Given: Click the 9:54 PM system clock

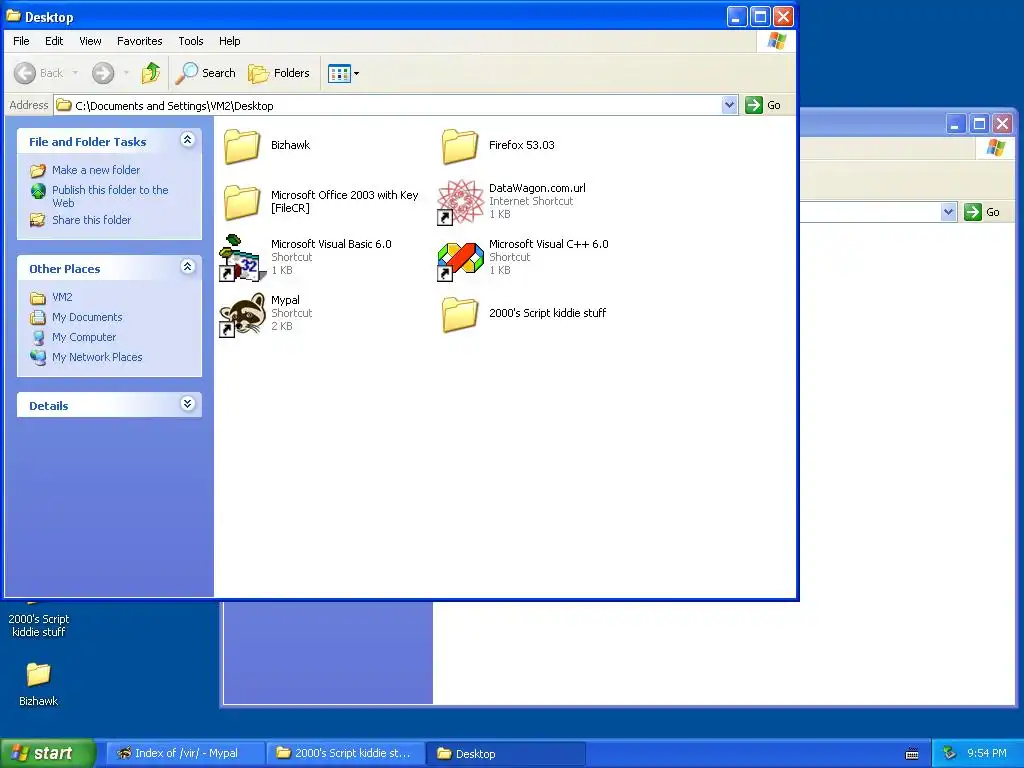Looking at the screenshot, I should pos(986,753).
